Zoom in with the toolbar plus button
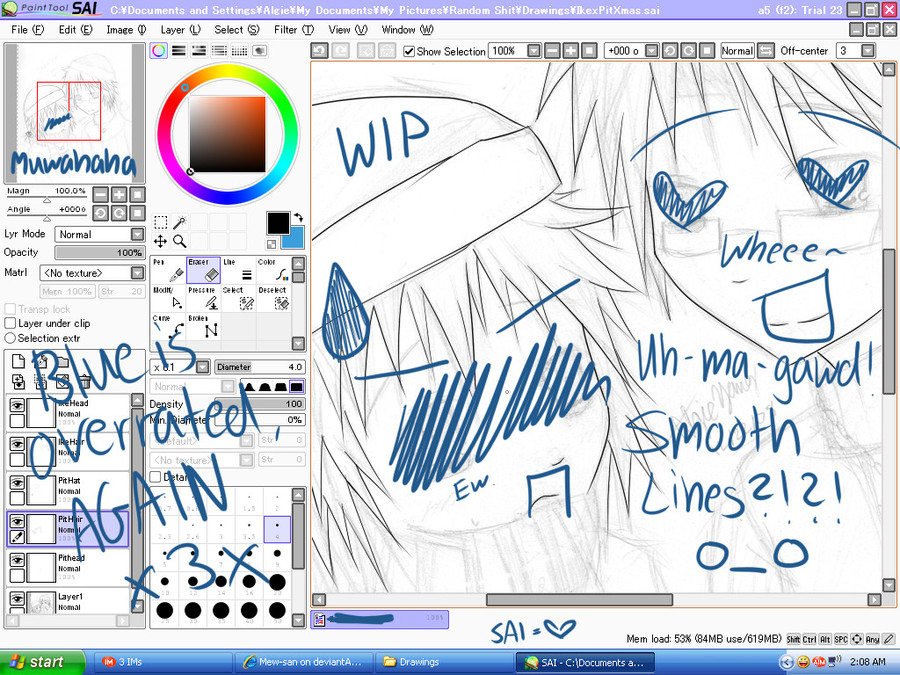 coord(571,51)
